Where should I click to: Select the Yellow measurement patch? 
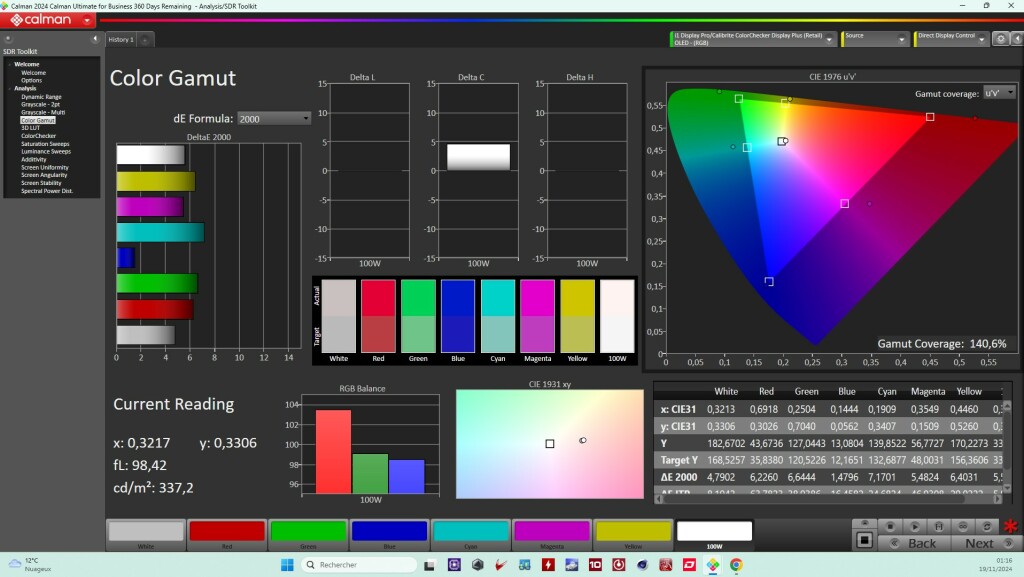(x=633, y=535)
